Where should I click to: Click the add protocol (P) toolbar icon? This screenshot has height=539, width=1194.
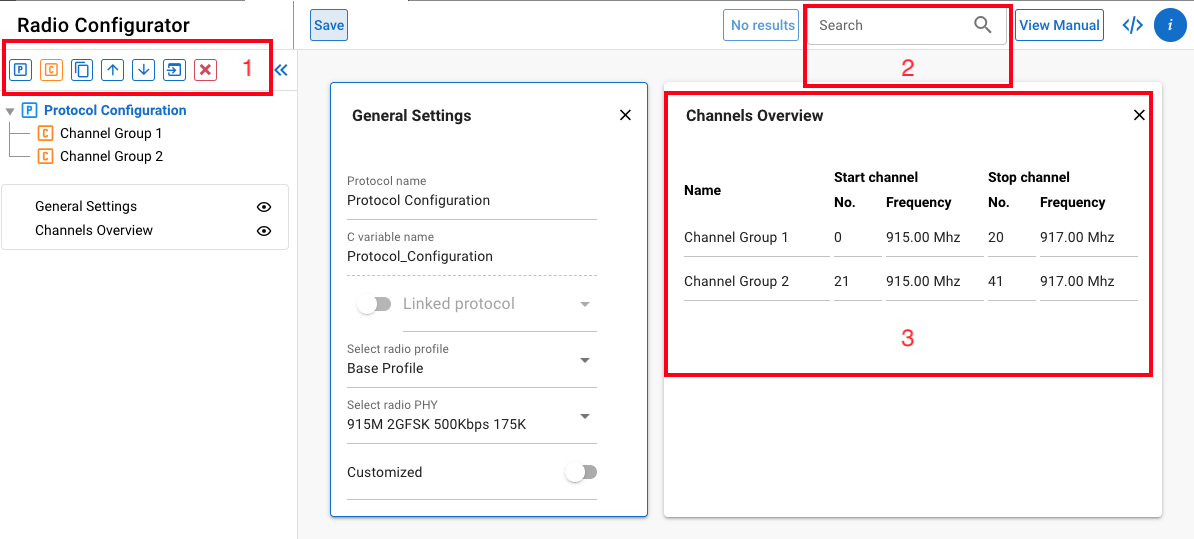[x=20, y=70]
